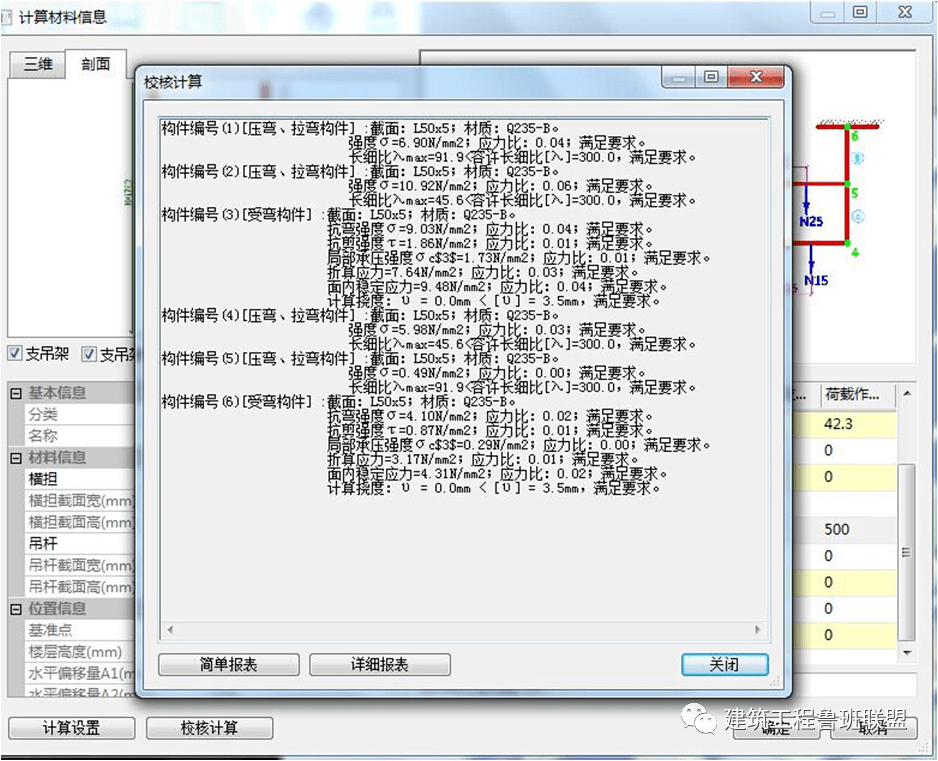Viewport: 938px width, 761px height.
Task: Minimize the 校核计算 dialog
Action: pos(681,77)
